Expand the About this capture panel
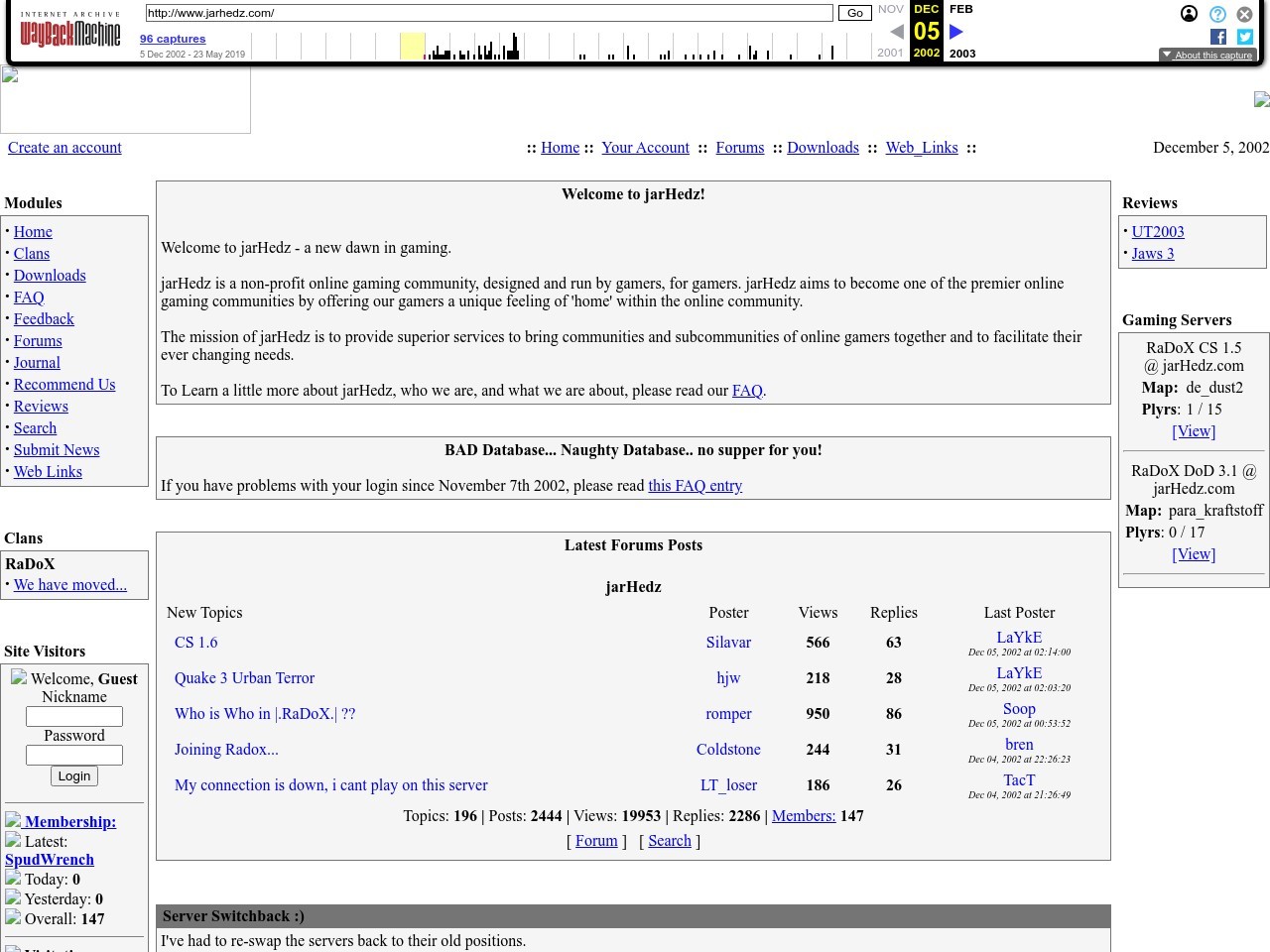 (1206, 56)
